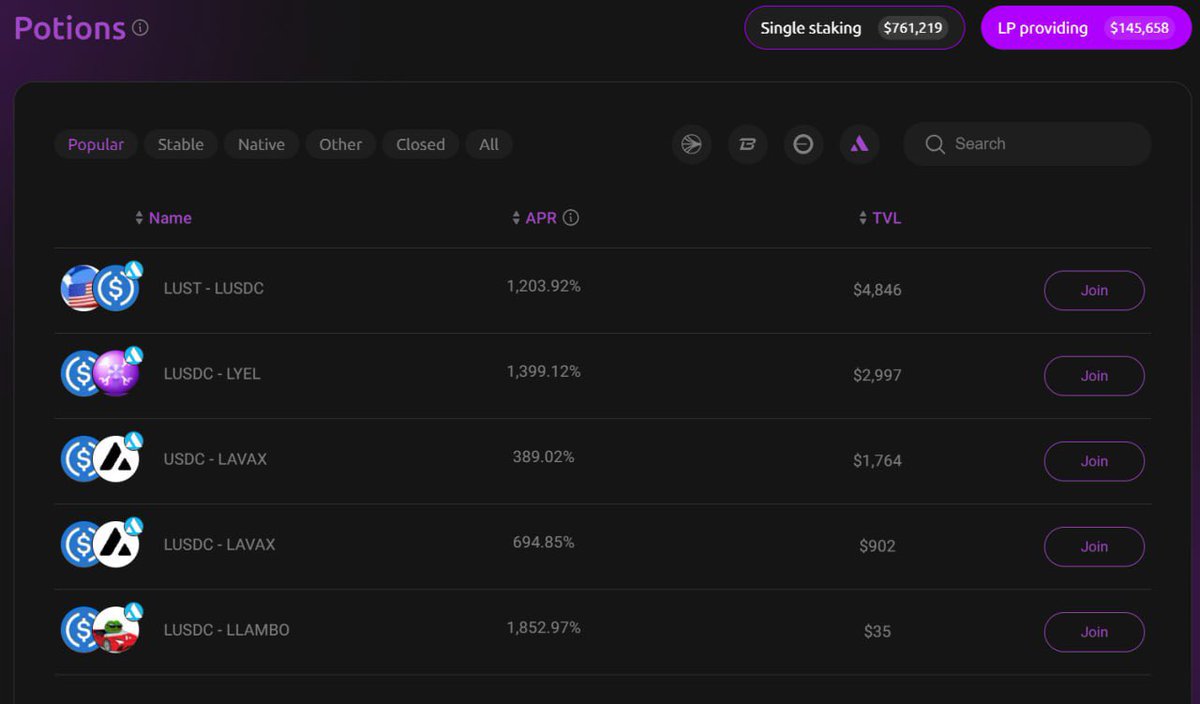Click the 1,399.12% APR value
The width and height of the screenshot is (1200, 704).
click(544, 371)
